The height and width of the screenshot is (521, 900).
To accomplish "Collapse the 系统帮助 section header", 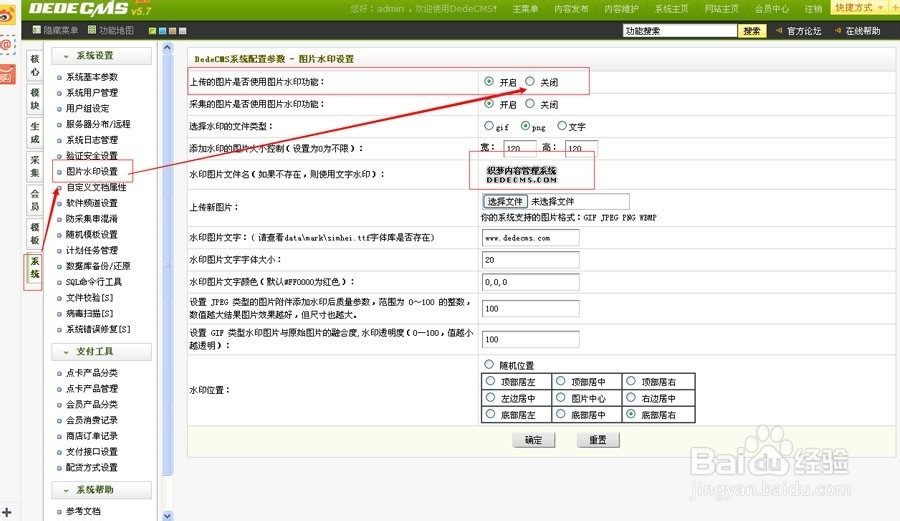I will click(102, 490).
